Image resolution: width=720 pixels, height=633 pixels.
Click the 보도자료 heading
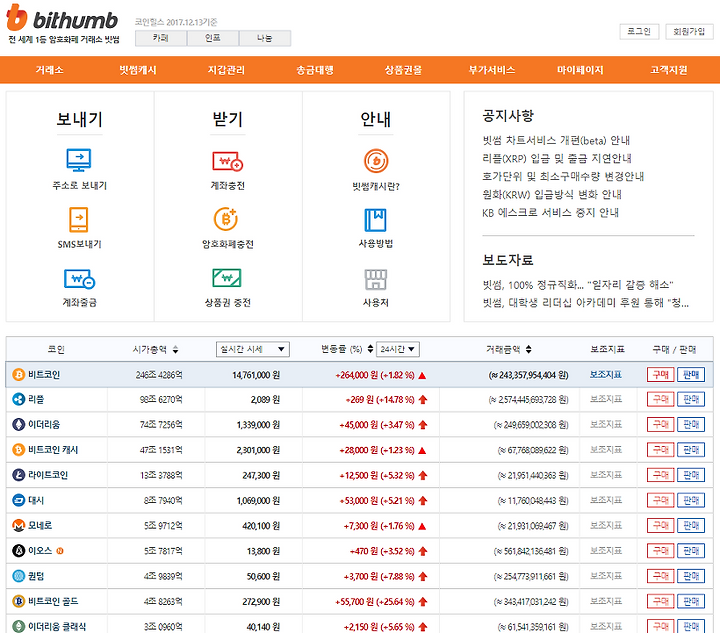508,260
